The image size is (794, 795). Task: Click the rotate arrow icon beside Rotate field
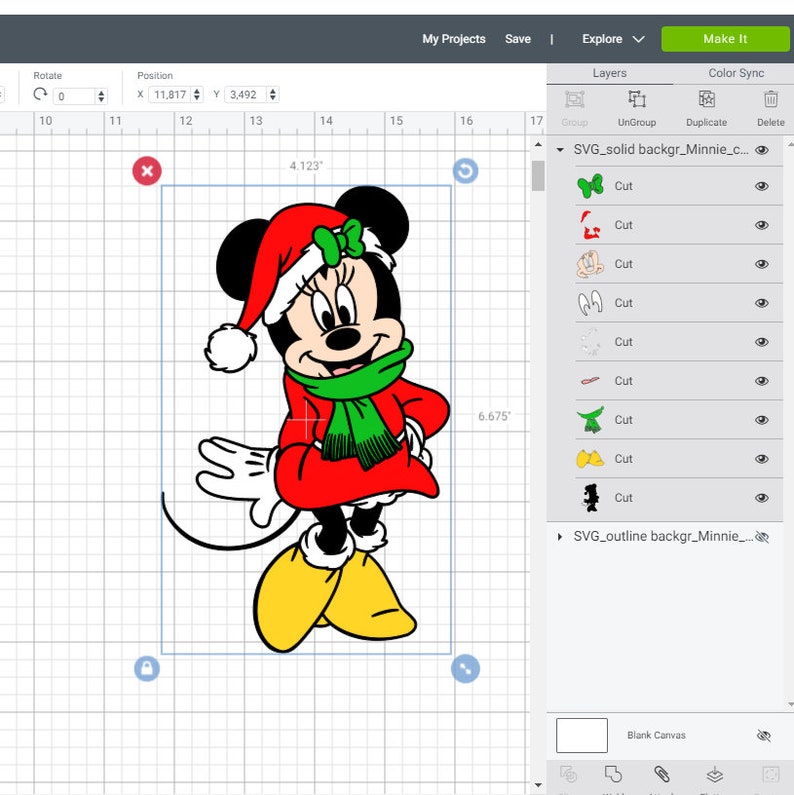[40, 94]
